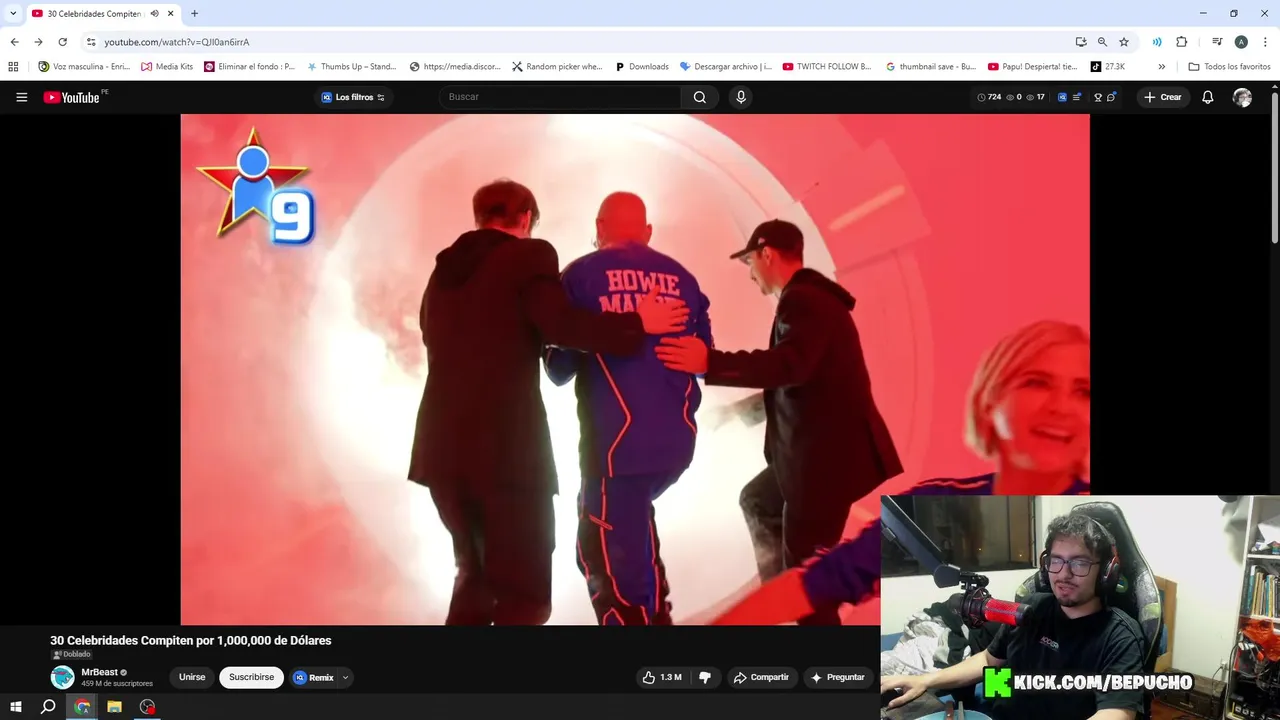Open Papu! Despierta! bookmark
This screenshot has width=1280, height=720.
tap(1033, 67)
